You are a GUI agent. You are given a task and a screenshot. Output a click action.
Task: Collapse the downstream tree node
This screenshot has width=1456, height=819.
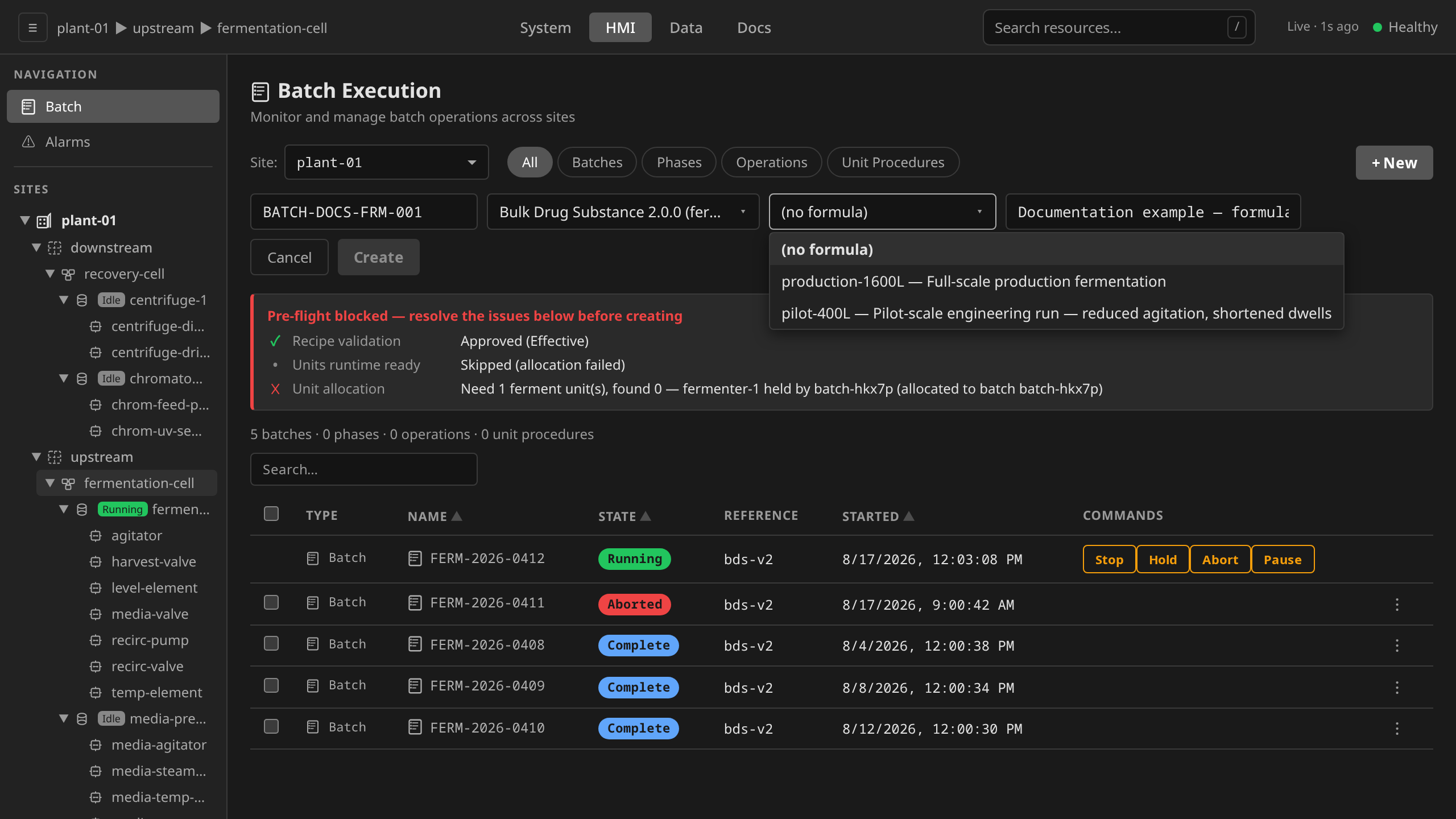click(x=36, y=247)
